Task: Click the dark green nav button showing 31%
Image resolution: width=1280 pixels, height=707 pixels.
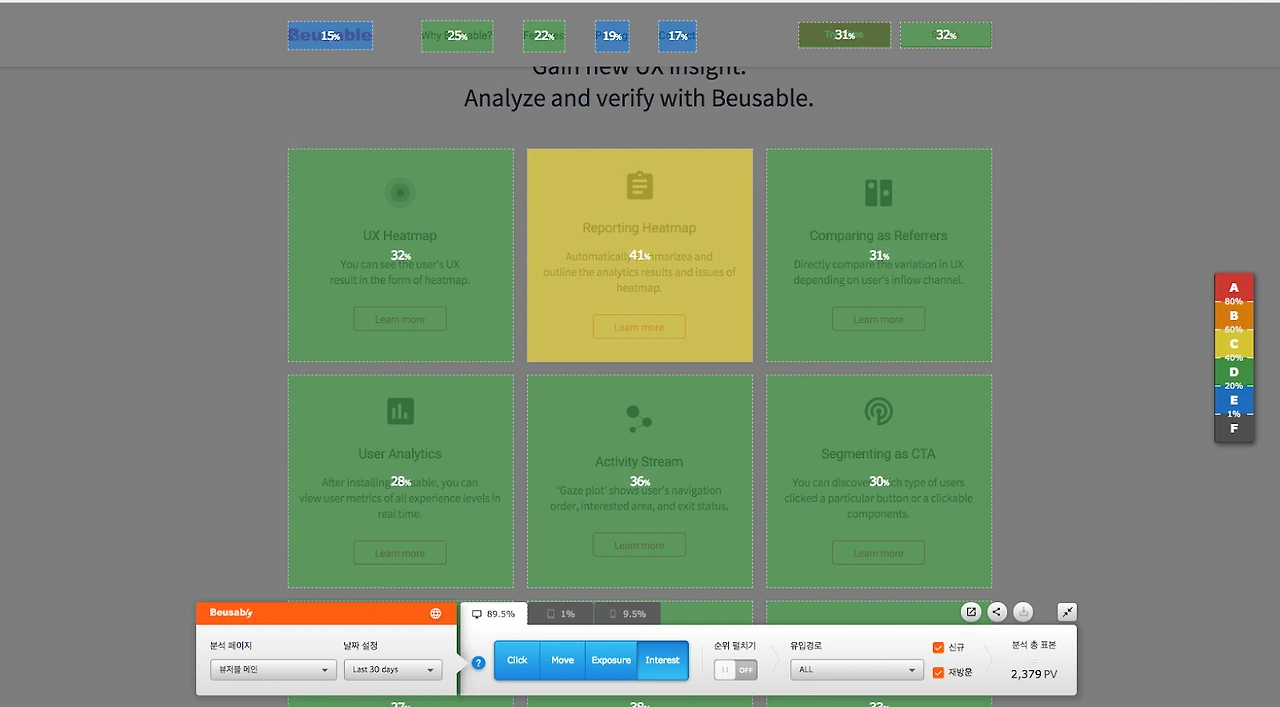Action: click(x=844, y=35)
